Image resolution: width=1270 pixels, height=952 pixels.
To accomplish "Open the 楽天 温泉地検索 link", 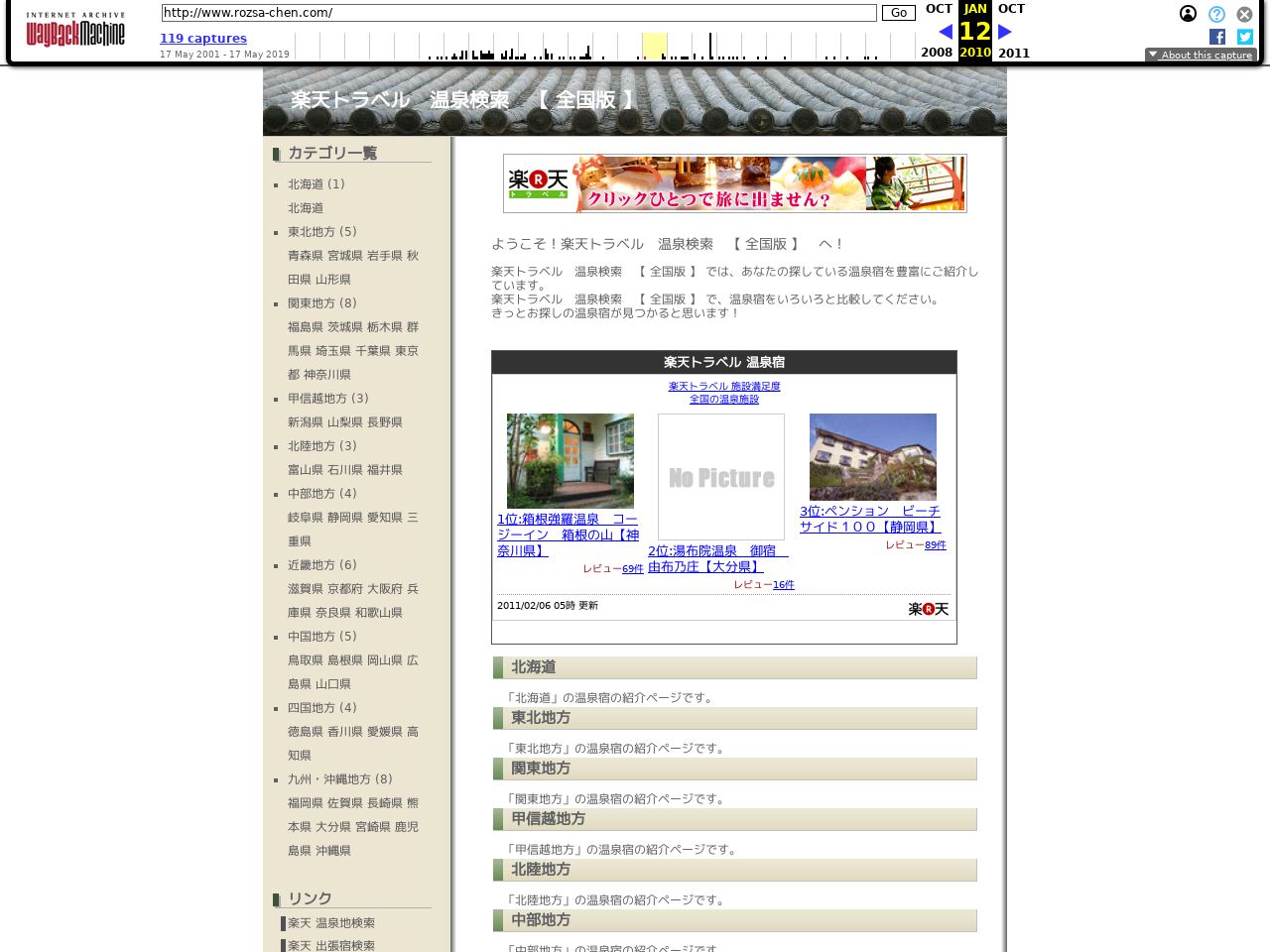I will [x=330, y=922].
